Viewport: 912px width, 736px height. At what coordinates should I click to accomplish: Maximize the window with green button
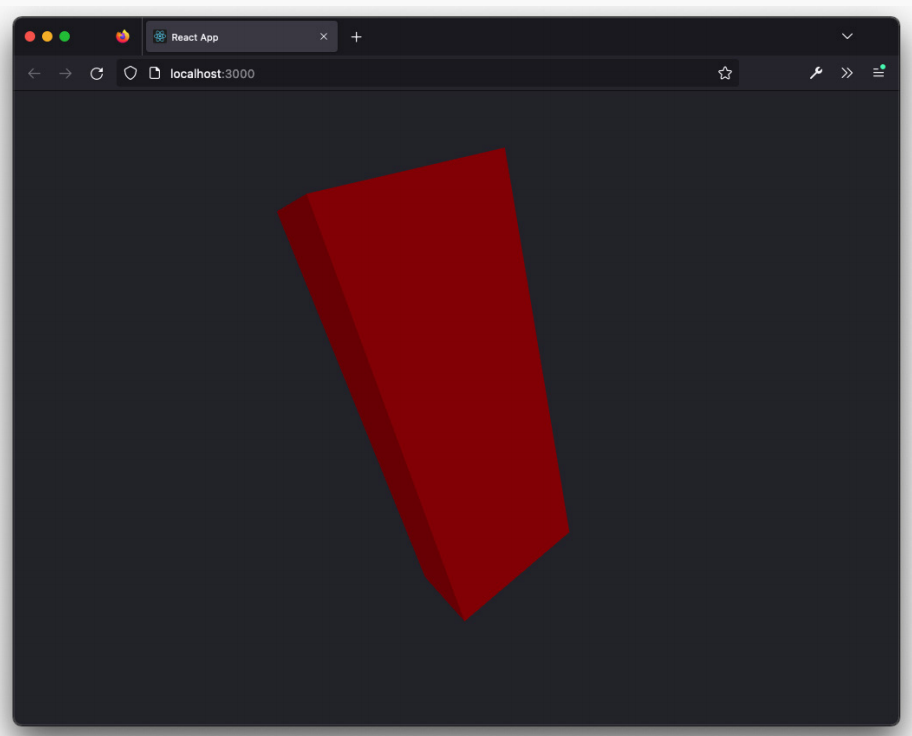tap(65, 37)
